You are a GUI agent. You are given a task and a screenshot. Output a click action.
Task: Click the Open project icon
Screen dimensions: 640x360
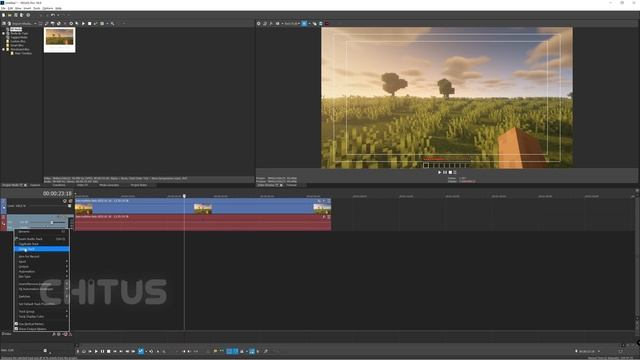10,15
